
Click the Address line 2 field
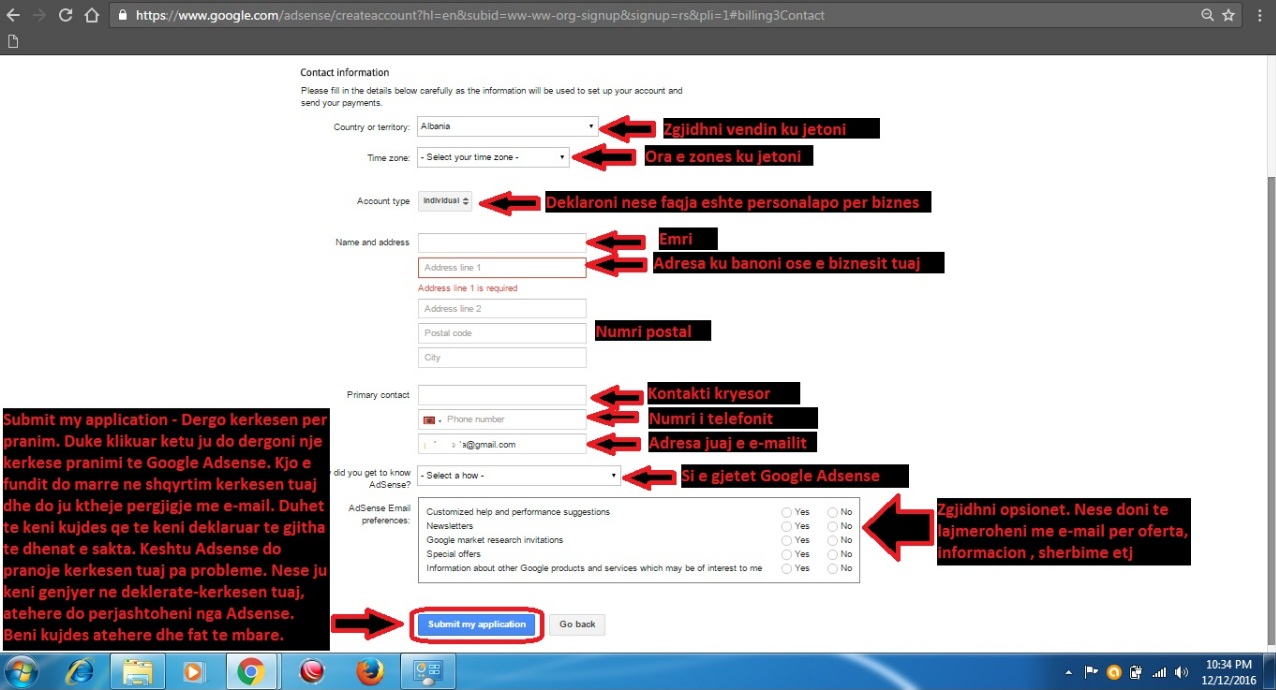click(502, 309)
